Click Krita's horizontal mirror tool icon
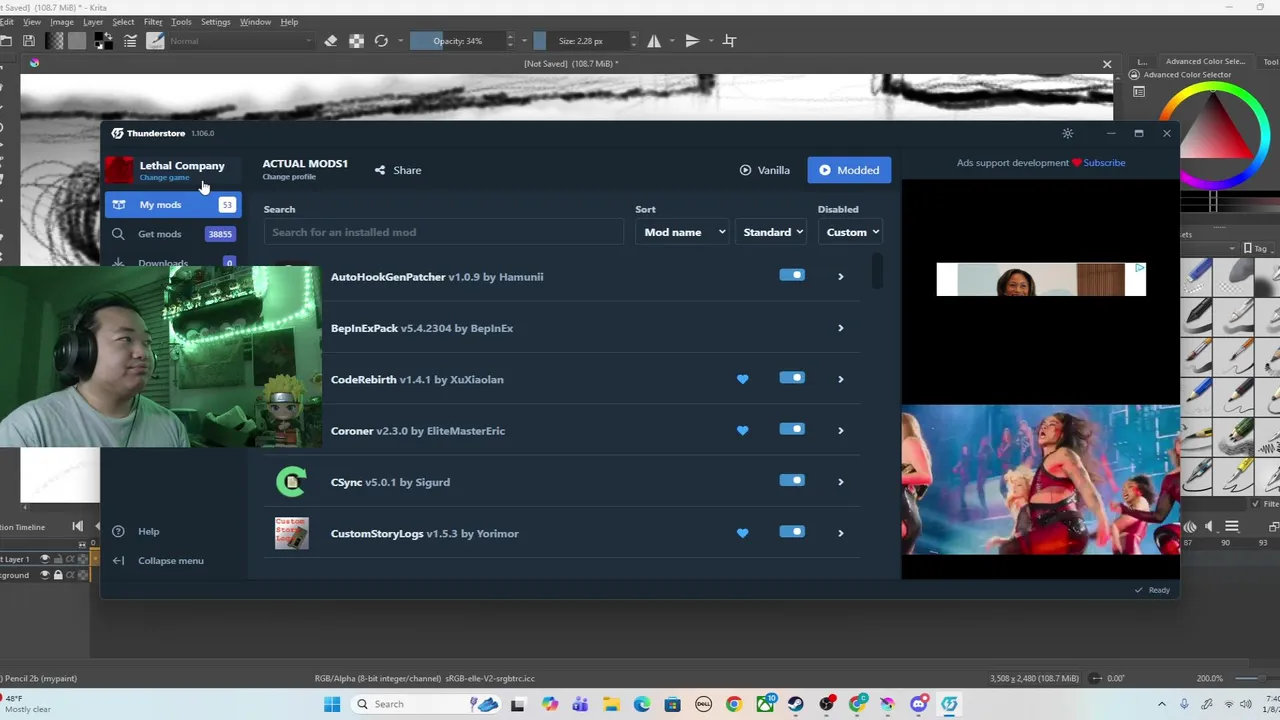Image resolution: width=1280 pixels, height=720 pixels. click(x=654, y=41)
